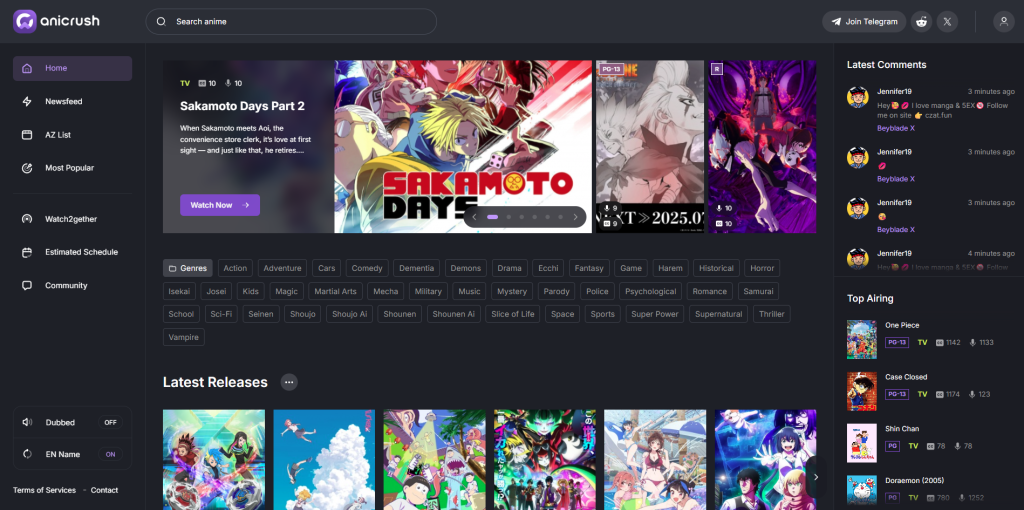Screen dimensions: 1024x510
Task: Select the Action genre tag
Action: pos(235,268)
